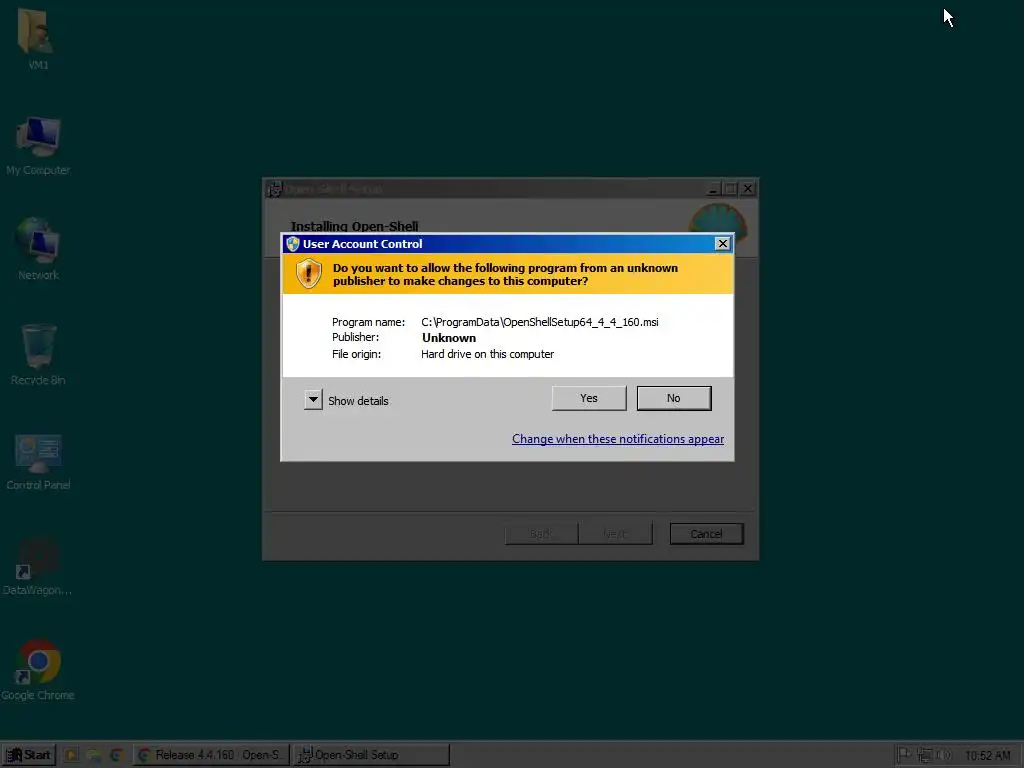Click the second quick launch icon in taskbar
Image resolution: width=1024 pixels, height=768 pixels.
(x=93, y=755)
